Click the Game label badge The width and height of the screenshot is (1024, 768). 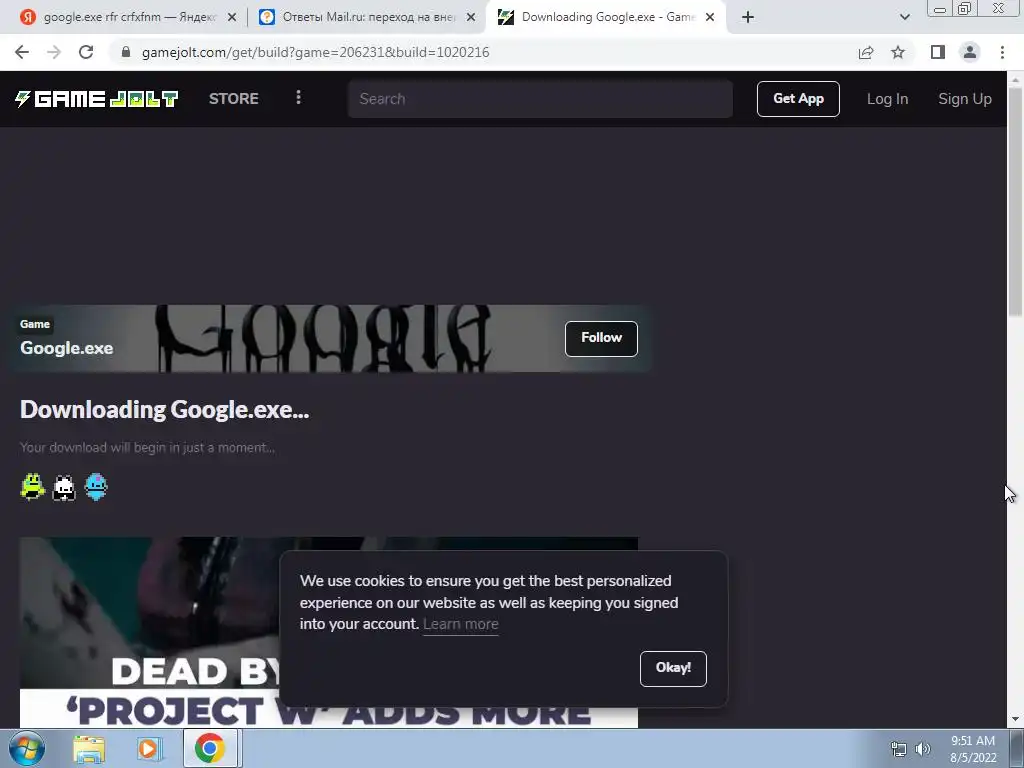35,324
